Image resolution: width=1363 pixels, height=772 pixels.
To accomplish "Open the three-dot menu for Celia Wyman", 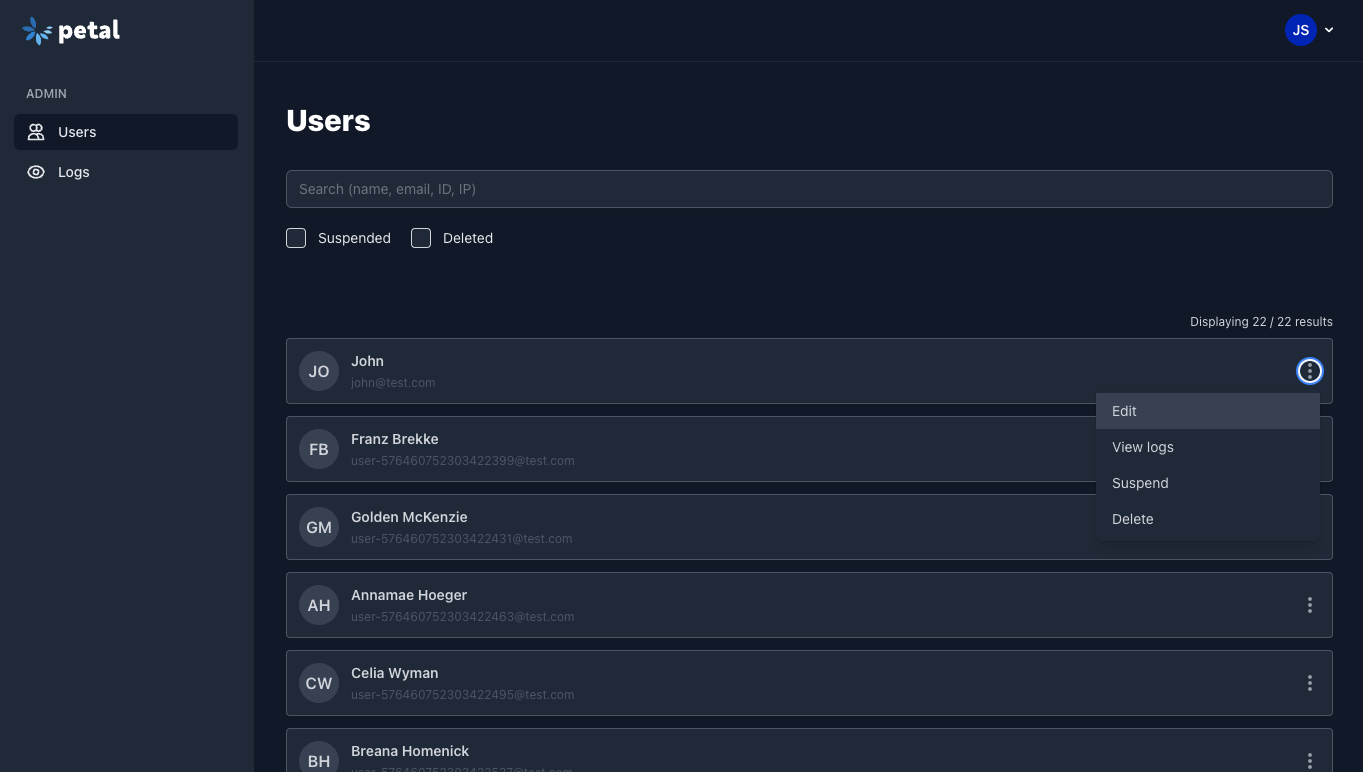I will point(1309,683).
